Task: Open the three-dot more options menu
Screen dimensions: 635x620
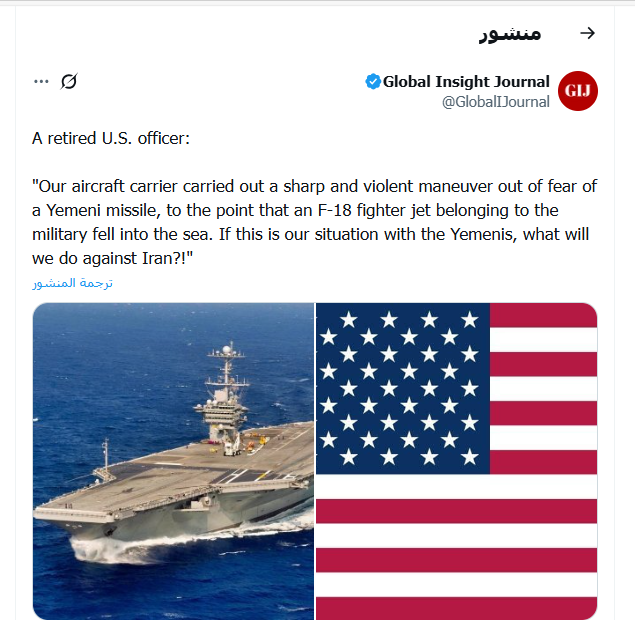Action: [41, 81]
